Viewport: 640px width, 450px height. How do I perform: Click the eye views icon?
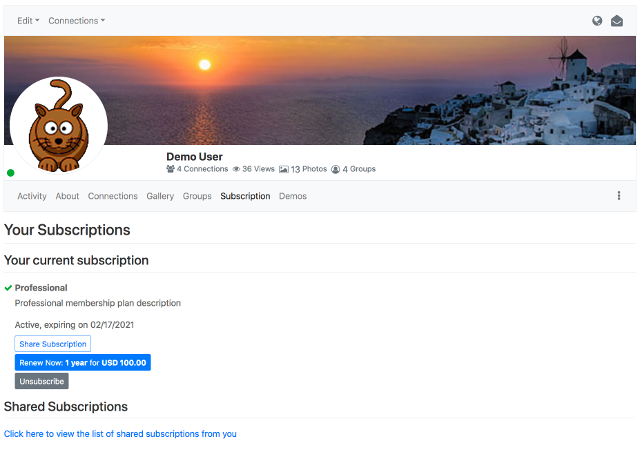click(x=236, y=169)
